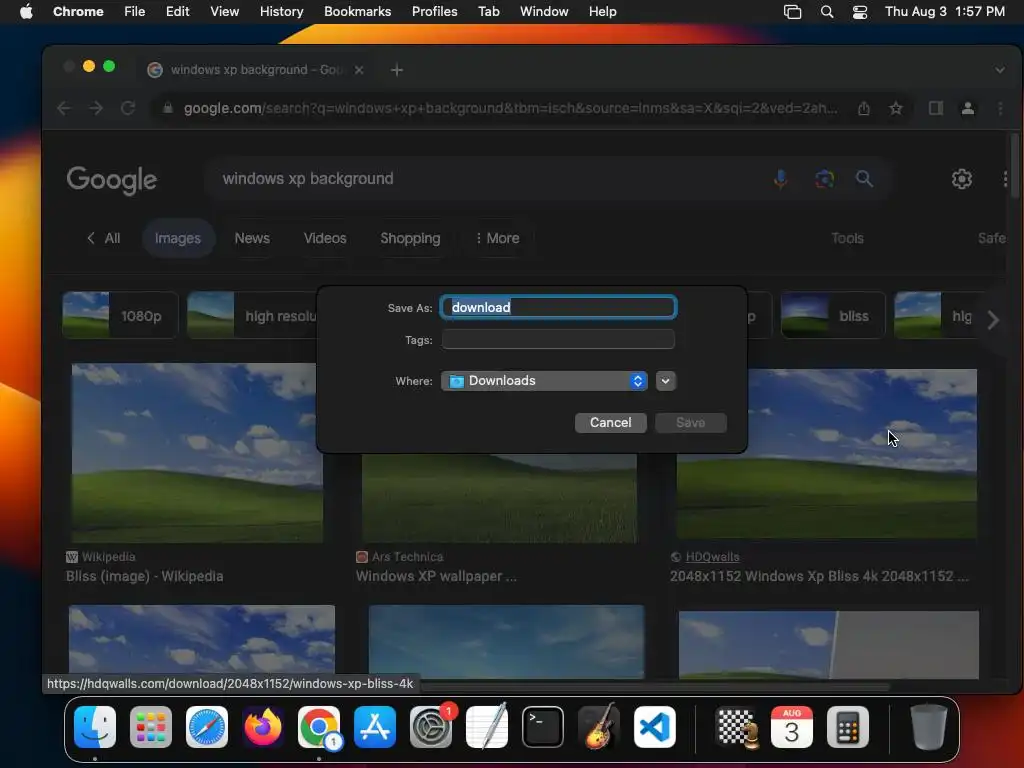
Task: Click the magnifier search icon
Action: coord(864,179)
